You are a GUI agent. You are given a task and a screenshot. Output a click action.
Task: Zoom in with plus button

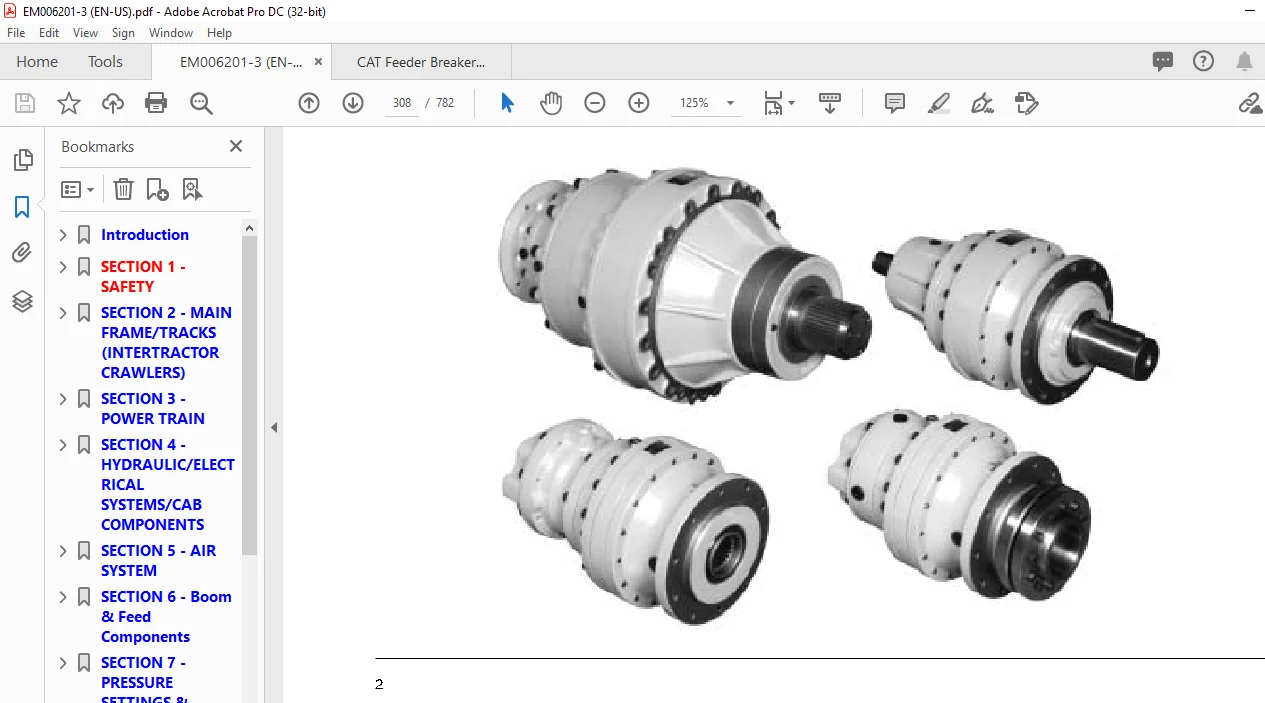point(639,103)
